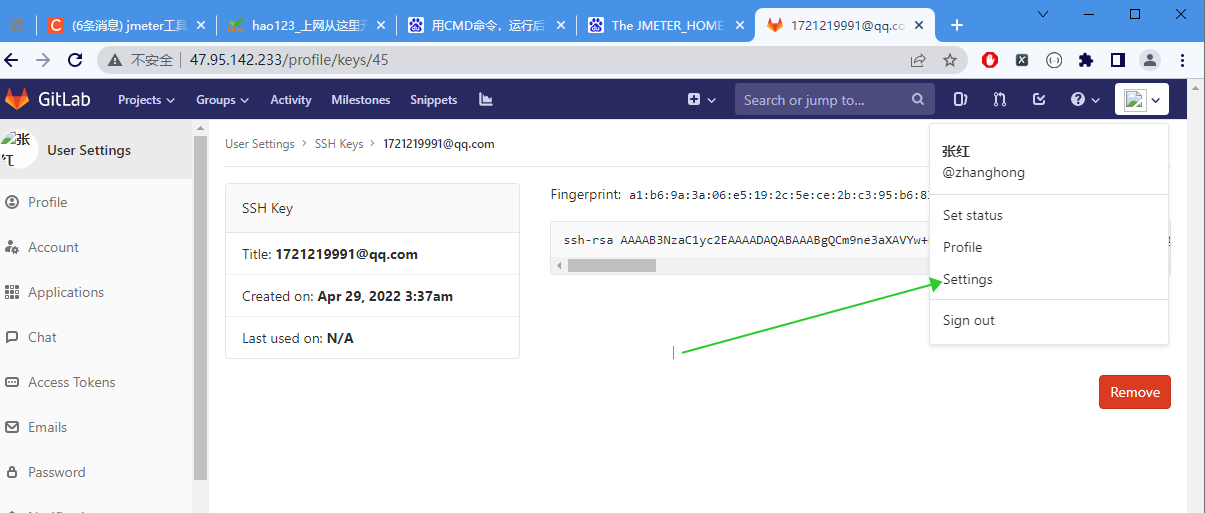Viewport: 1205px width, 513px height.
Task: Click the @zhanghong user name entry
Action: pyautogui.click(x=983, y=172)
